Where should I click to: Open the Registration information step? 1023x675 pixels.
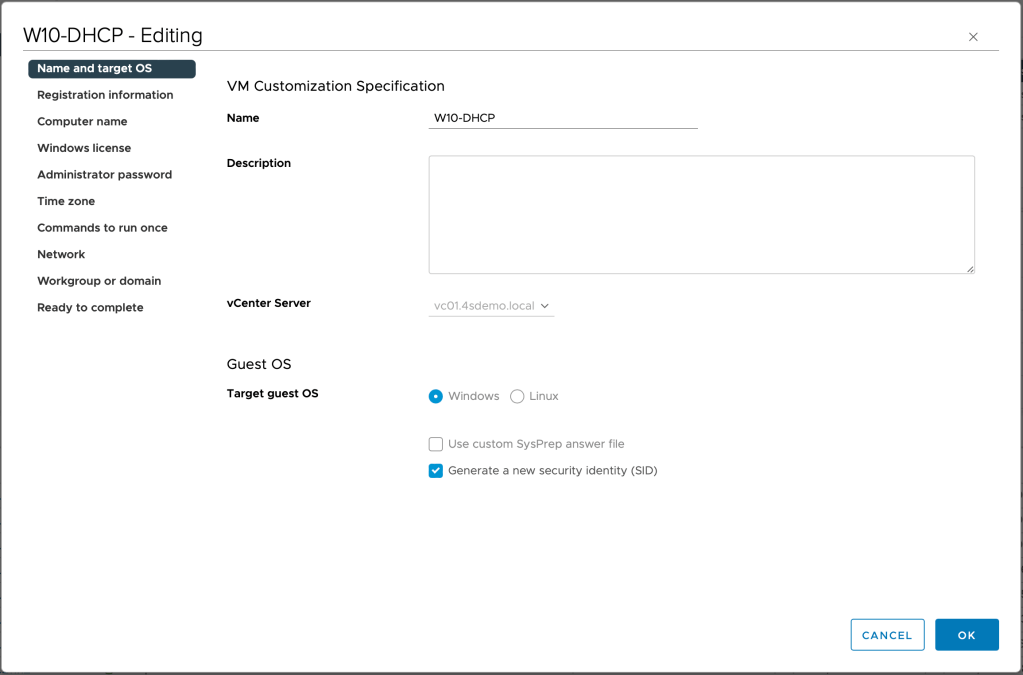[x=105, y=95]
